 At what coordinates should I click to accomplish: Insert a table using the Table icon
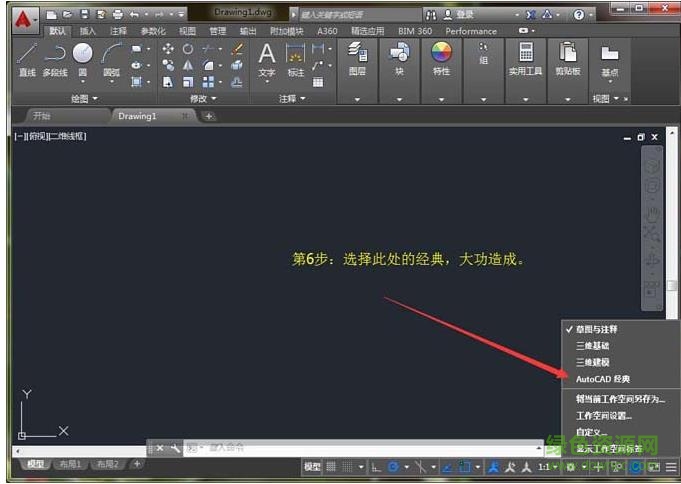[318, 82]
